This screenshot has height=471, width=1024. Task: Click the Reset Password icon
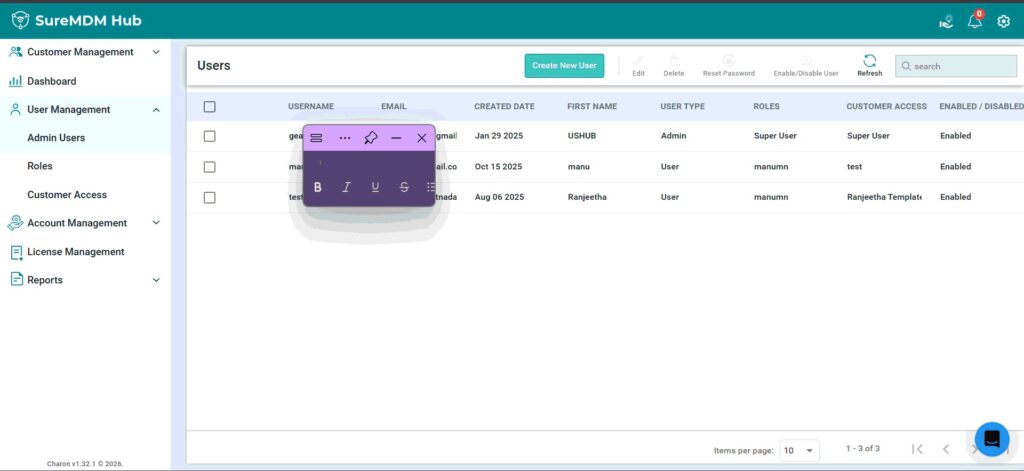(x=729, y=61)
